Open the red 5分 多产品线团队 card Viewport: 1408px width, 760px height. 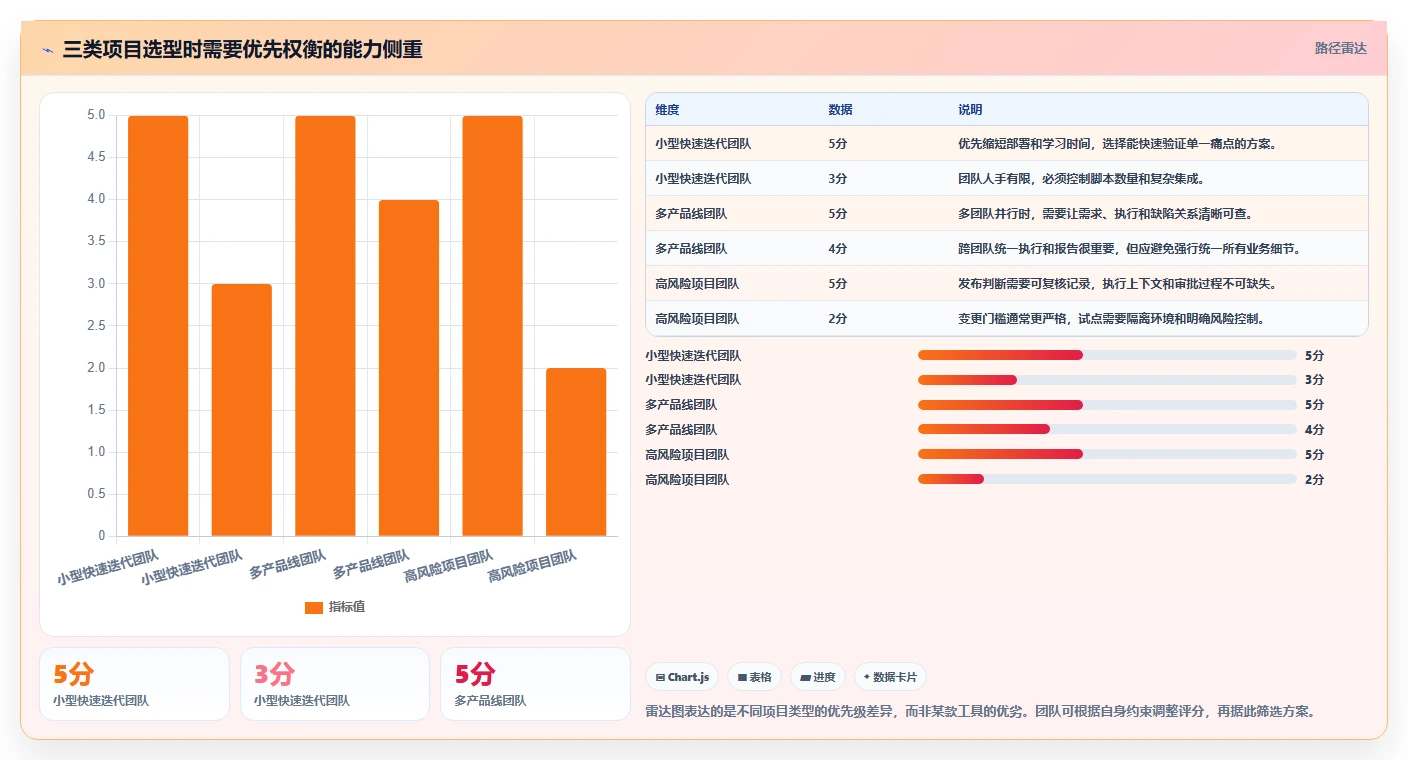(535, 684)
